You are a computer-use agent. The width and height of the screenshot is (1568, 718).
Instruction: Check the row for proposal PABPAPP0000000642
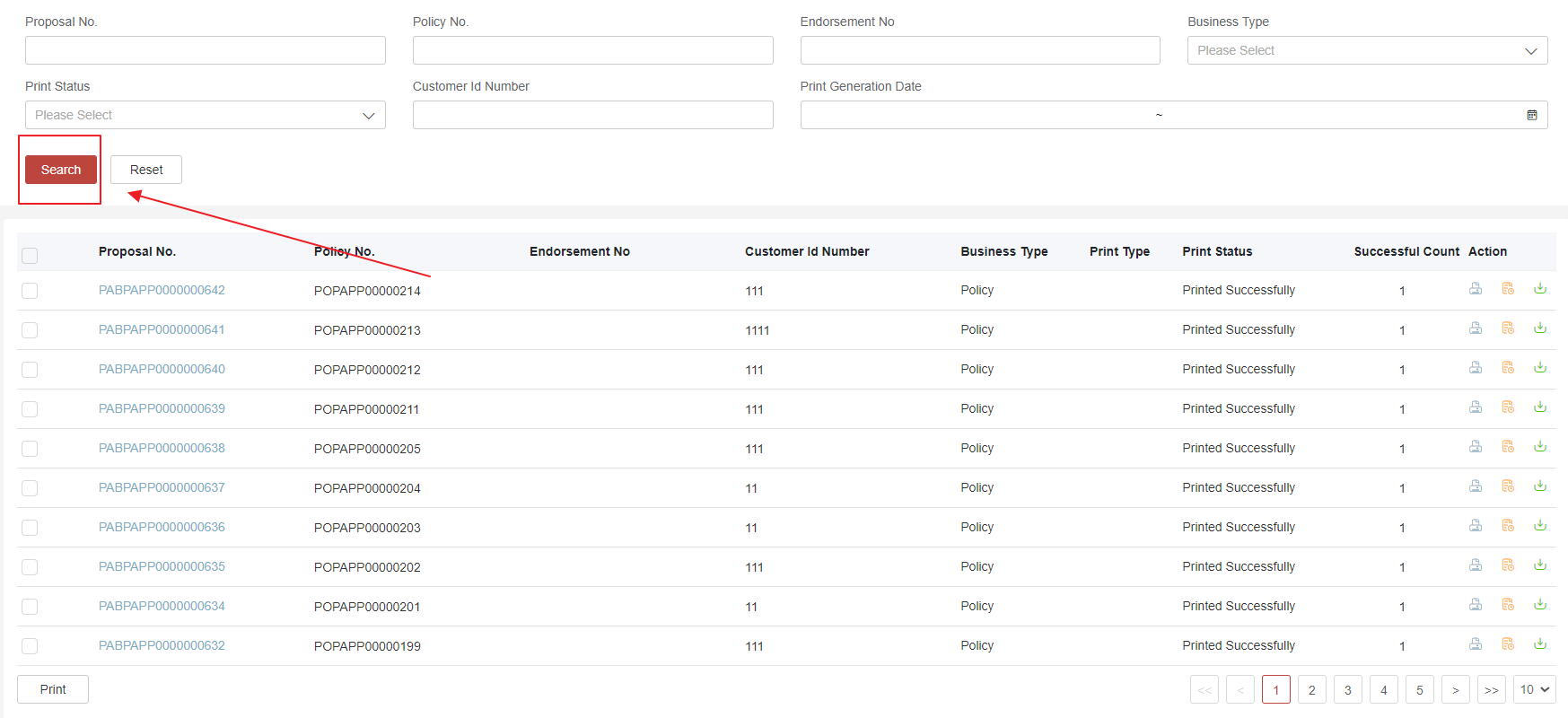[x=30, y=291]
